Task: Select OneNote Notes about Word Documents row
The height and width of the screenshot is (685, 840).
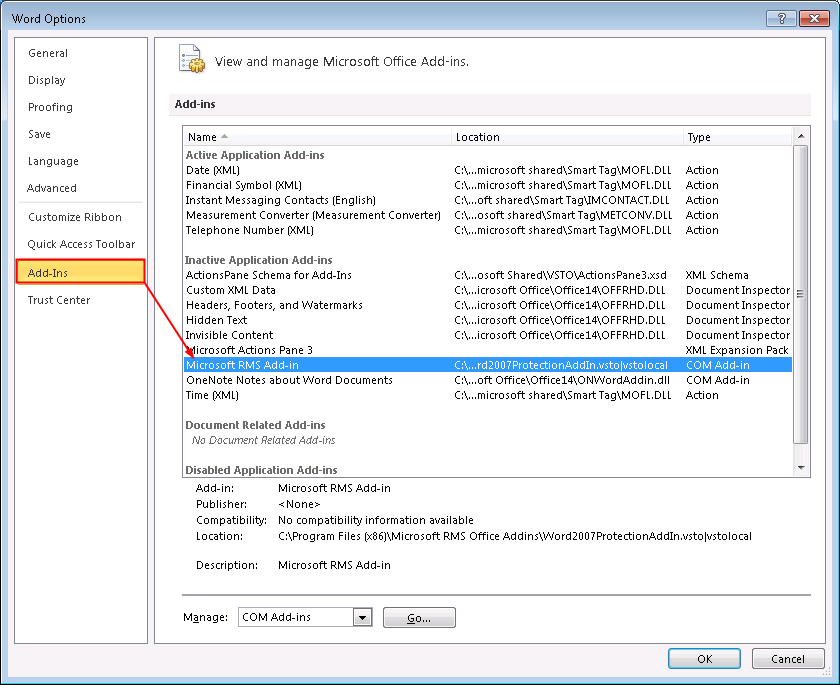Action: tap(488, 380)
